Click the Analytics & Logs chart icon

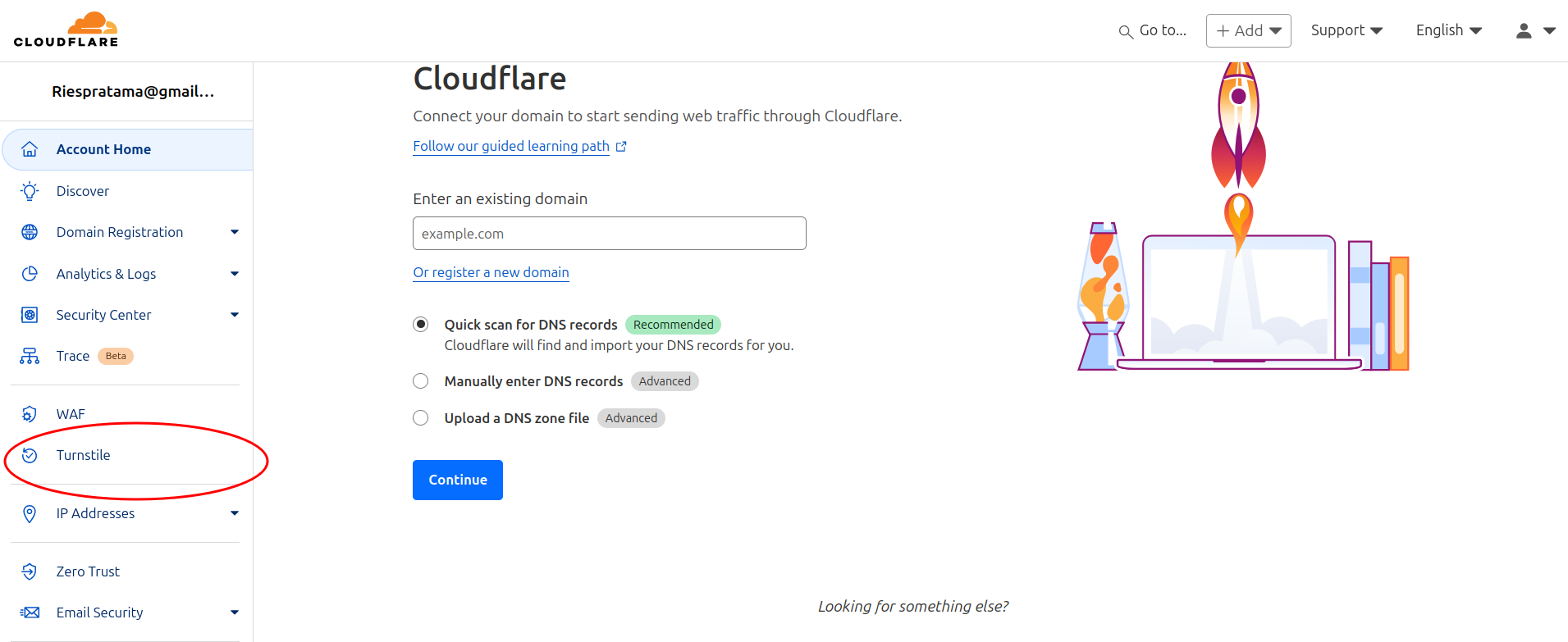point(30,274)
